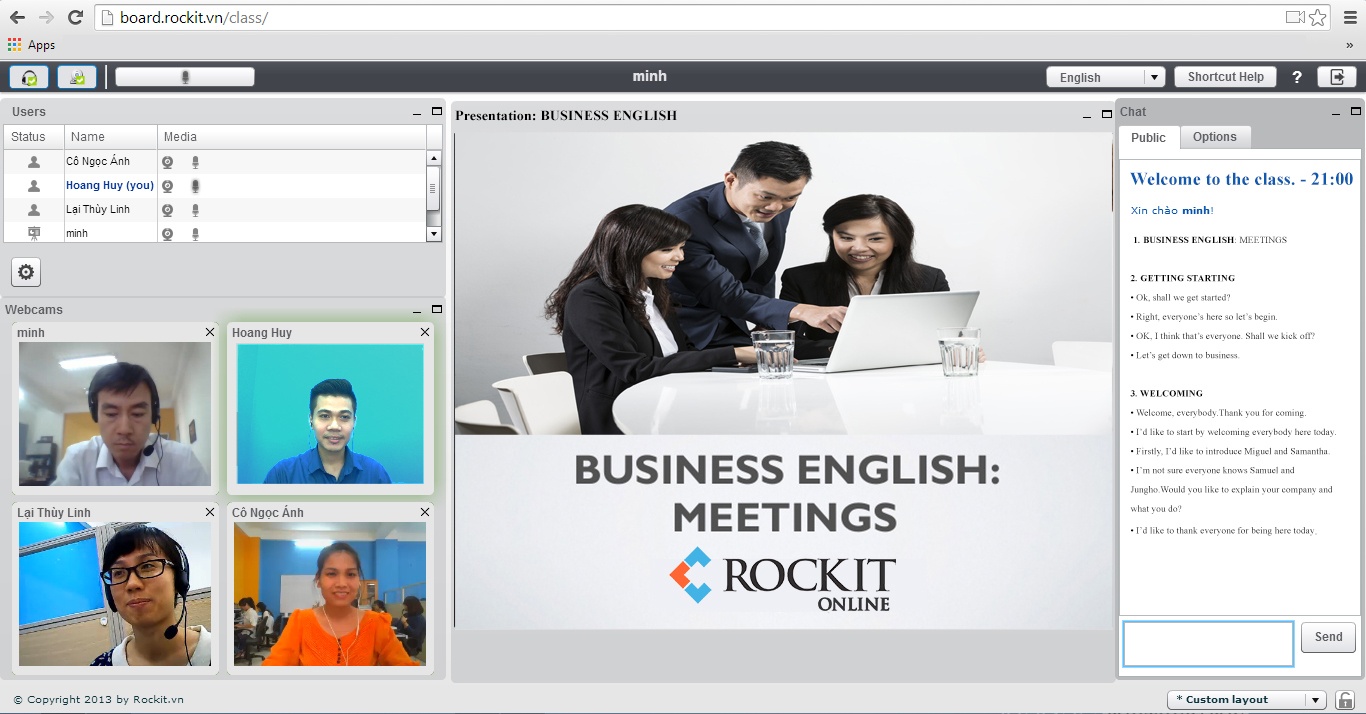Select the Public chat tab
Image resolution: width=1366 pixels, height=714 pixels.
[x=1148, y=137]
